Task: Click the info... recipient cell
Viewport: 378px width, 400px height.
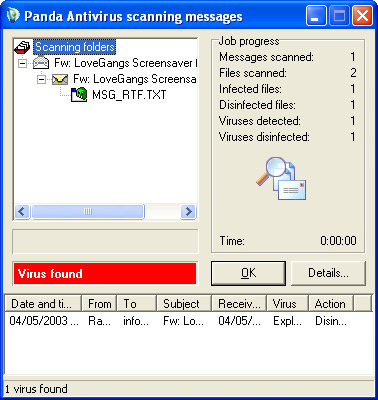Action: [136, 321]
